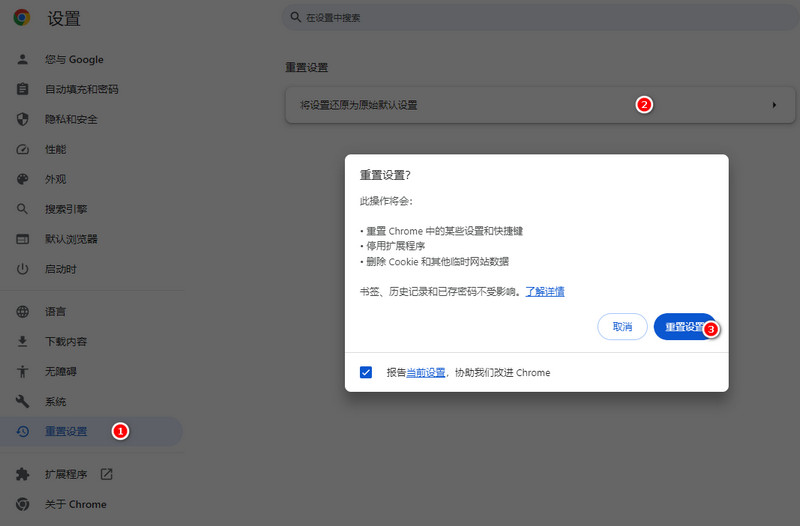Open the 当前设置 link
The width and height of the screenshot is (800, 526).
(x=426, y=372)
